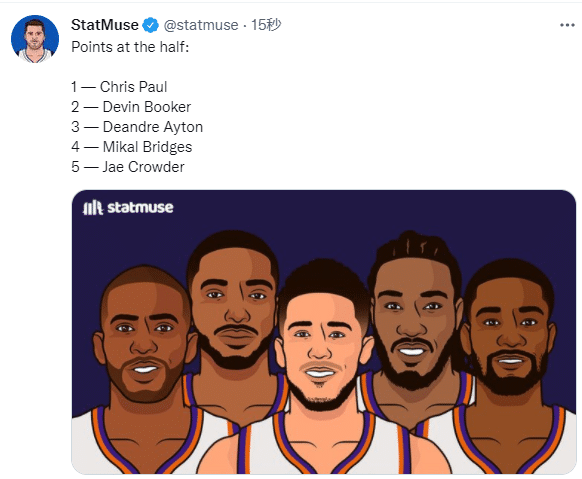
Task: Select the '4 — Mikal Bridges' line
Action: 132,147
